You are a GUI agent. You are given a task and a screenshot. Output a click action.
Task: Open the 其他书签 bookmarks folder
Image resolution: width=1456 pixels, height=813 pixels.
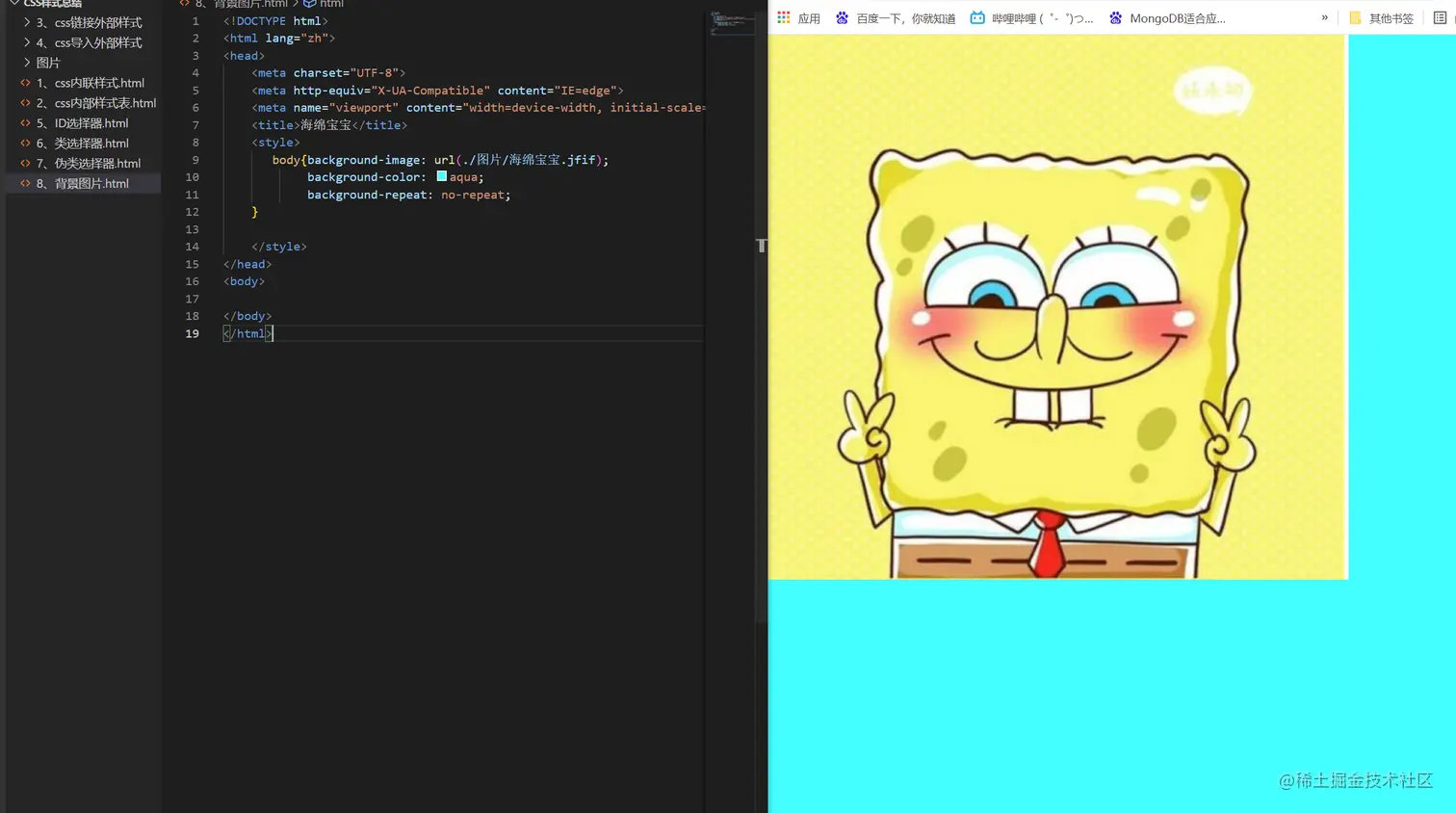click(x=1381, y=18)
